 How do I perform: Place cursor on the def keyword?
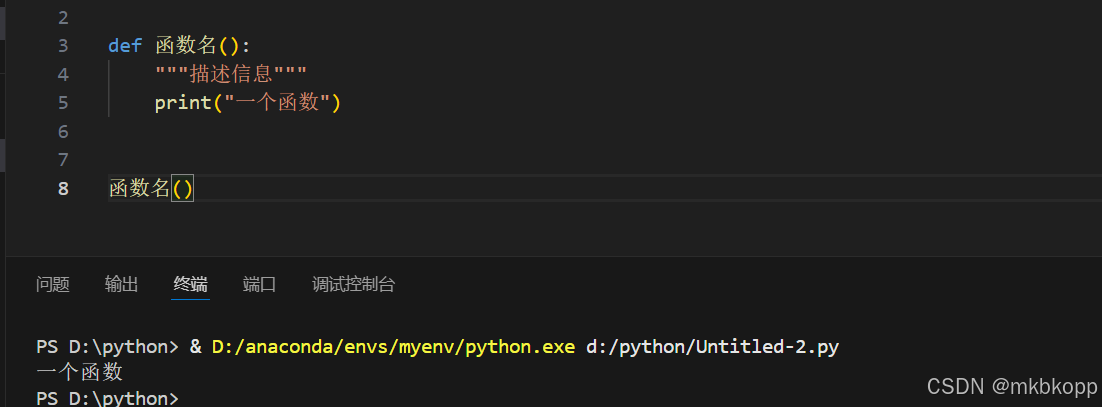coord(125,46)
